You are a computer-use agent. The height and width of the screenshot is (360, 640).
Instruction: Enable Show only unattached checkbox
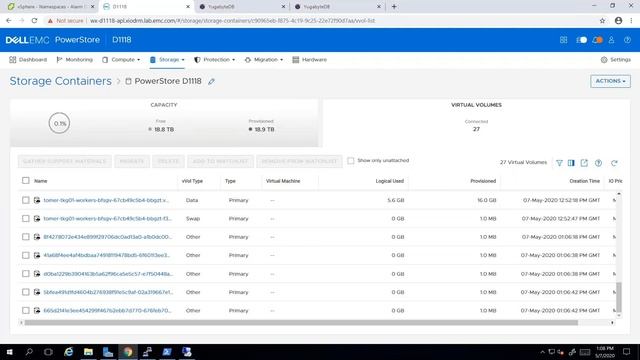click(351, 160)
